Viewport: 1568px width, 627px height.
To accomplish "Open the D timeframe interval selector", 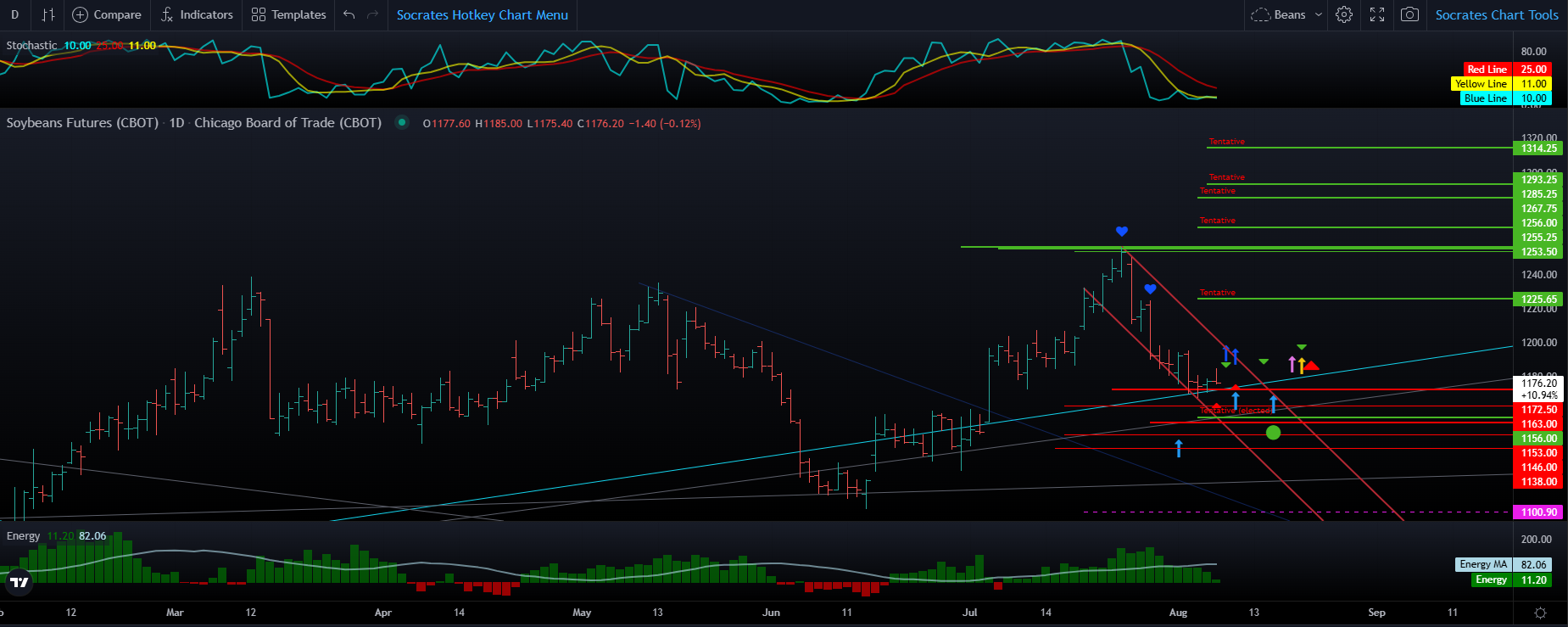I will click(14, 14).
